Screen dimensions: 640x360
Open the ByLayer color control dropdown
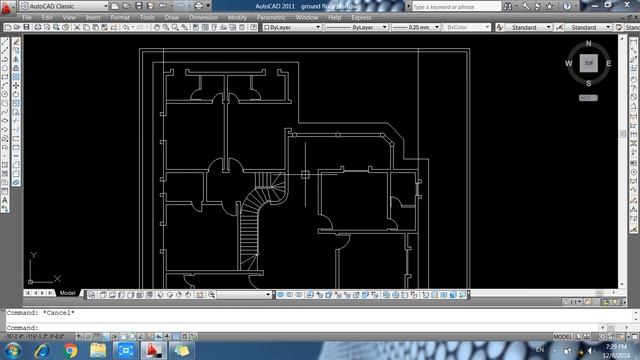[x=292, y=27]
